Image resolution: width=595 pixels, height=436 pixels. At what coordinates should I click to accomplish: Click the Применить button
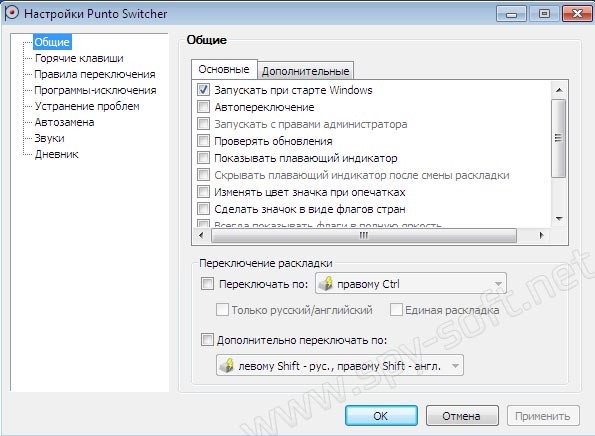click(x=543, y=416)
